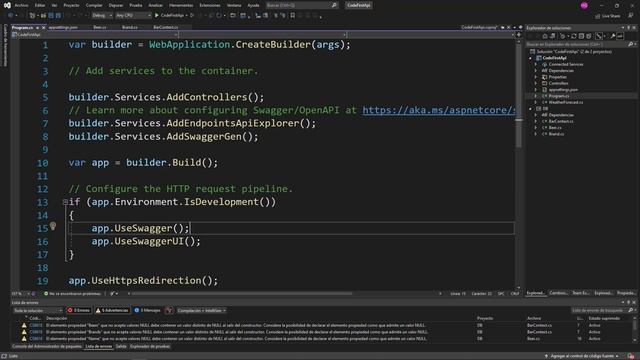Screen dimensions: 640x360
Task: Collapse the if block on line 13
Action: 65,202
